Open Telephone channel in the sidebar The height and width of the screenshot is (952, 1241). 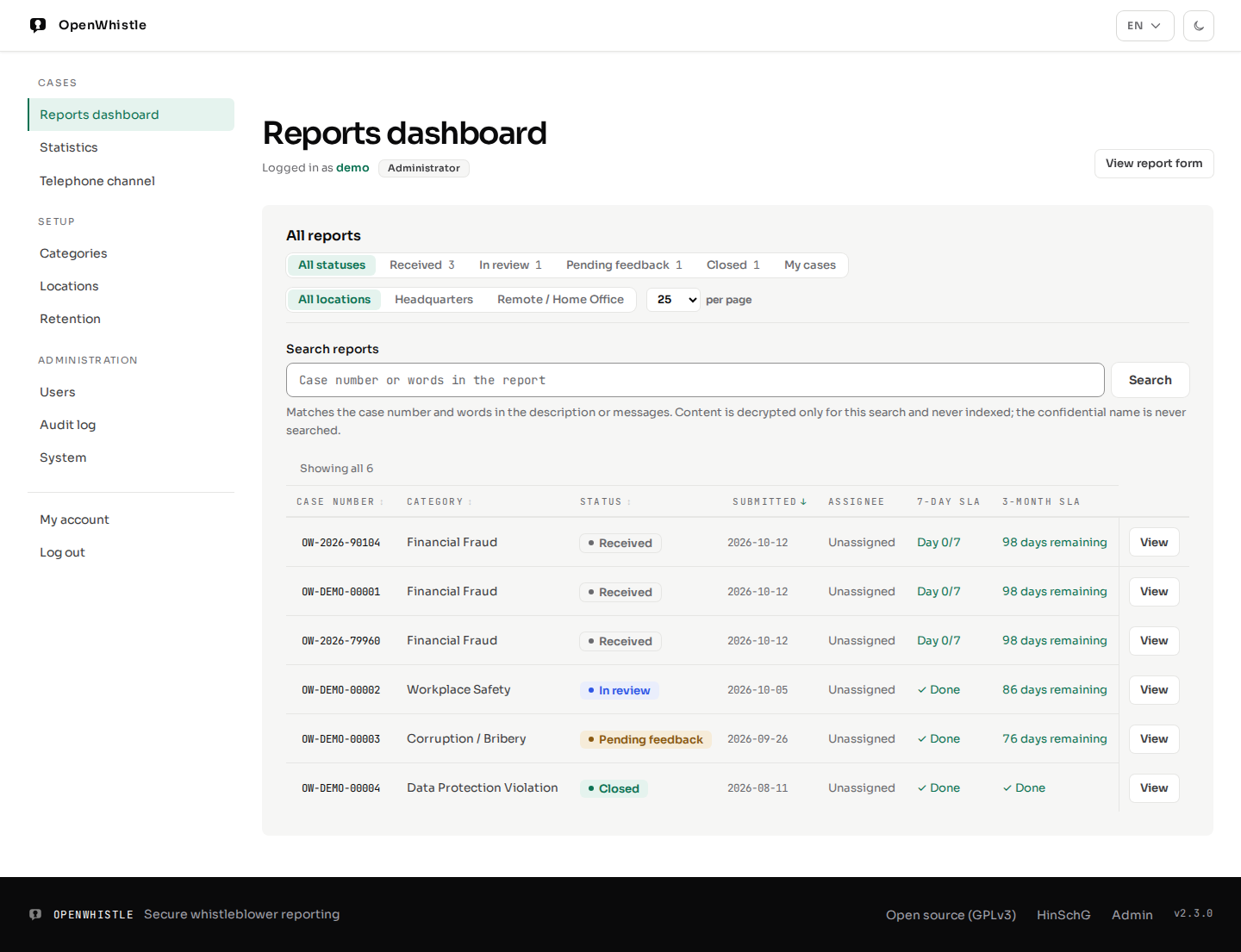pos(131,181)
